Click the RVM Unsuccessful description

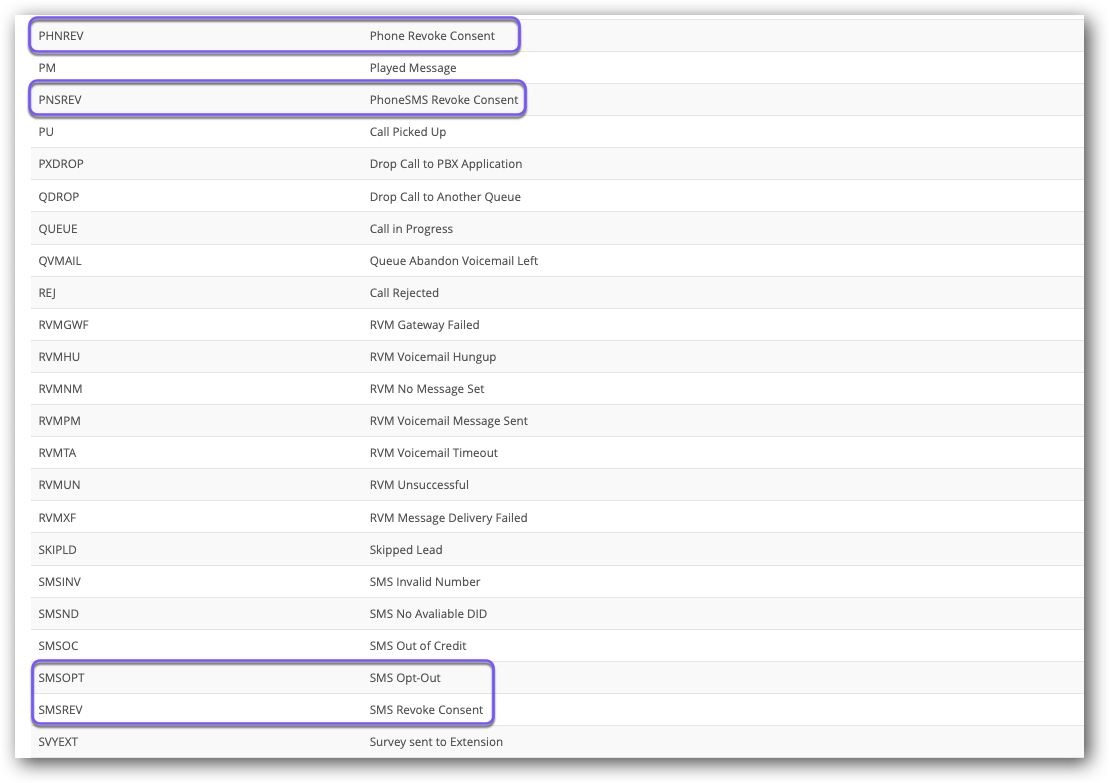point(419,485)
